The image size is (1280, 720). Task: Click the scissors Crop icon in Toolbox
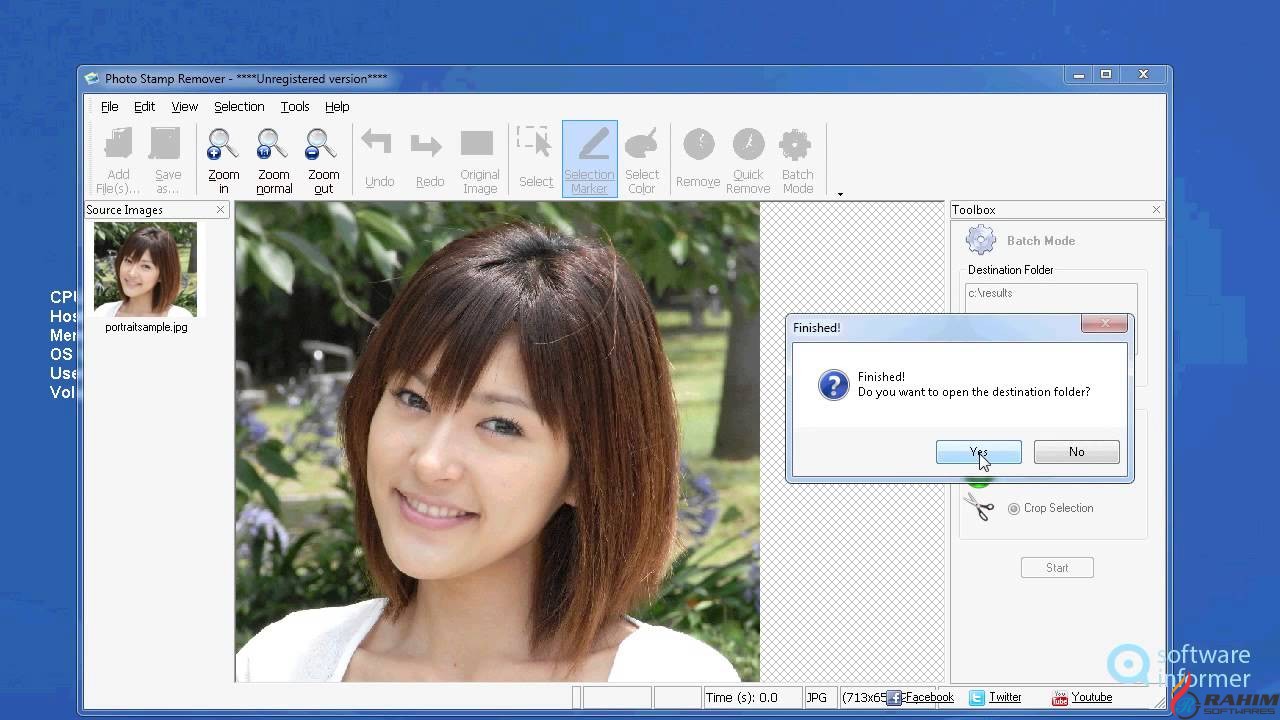(979, 507)
